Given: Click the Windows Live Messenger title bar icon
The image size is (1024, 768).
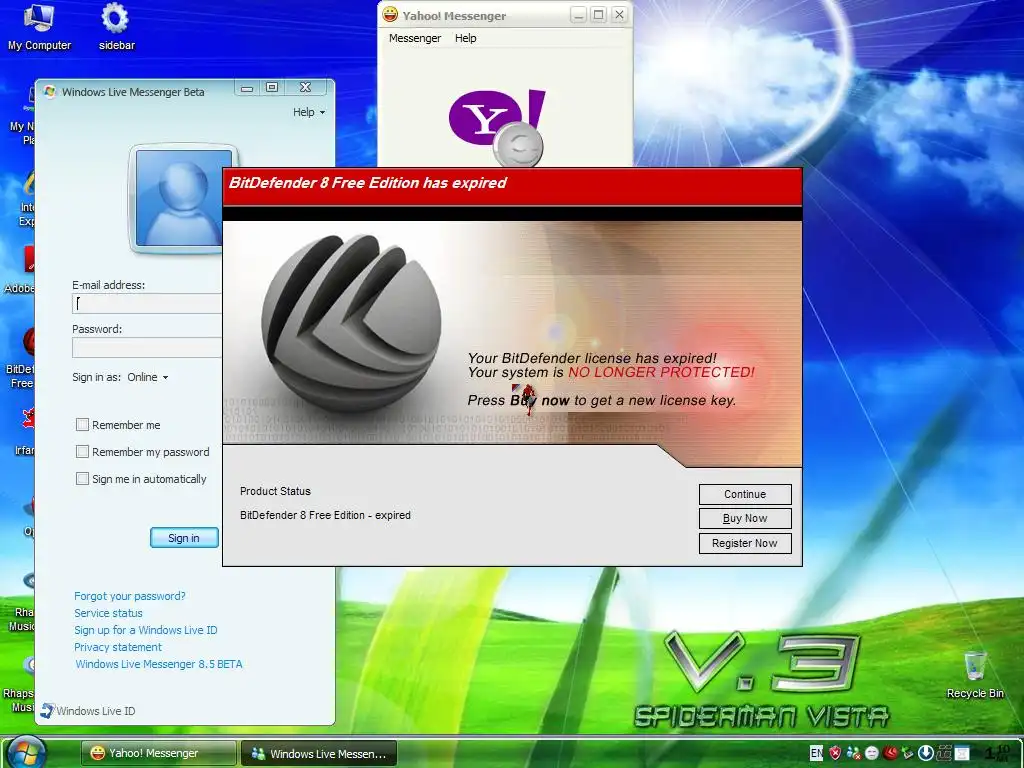Looking at the screenshot, I should coord(50,91).
